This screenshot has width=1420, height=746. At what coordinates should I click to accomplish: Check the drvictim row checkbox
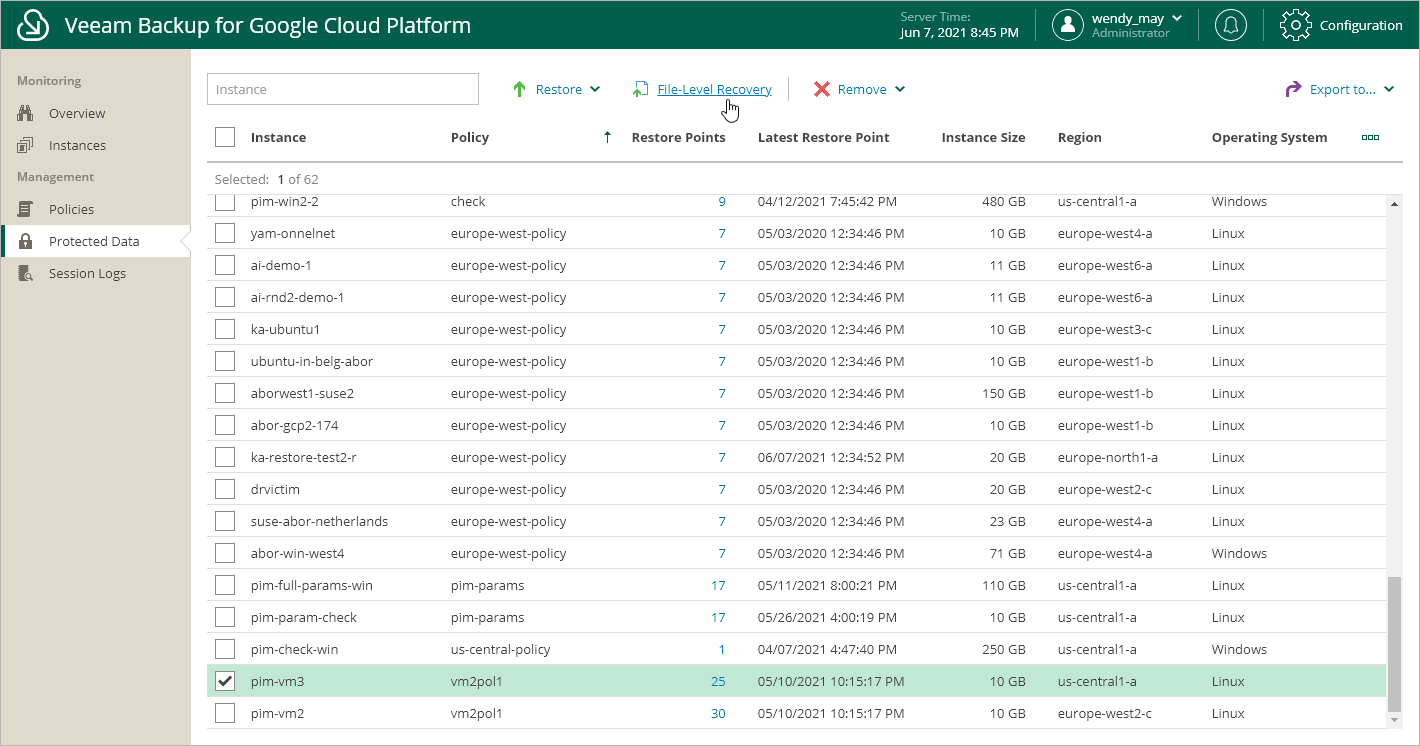(x=225, y=489)
